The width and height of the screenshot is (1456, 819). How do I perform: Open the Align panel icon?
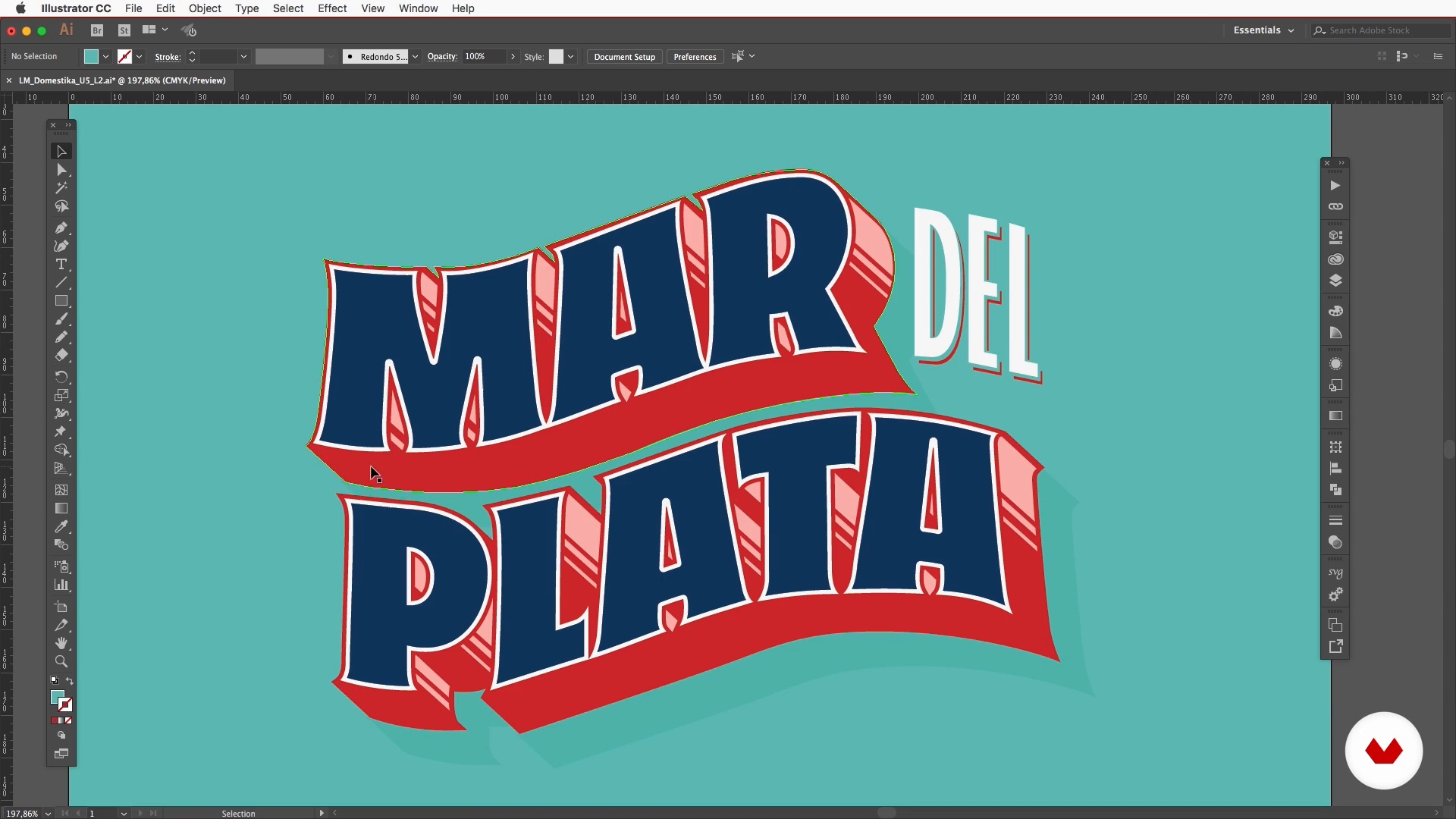pyautogui.click(x=1335, y=469)
